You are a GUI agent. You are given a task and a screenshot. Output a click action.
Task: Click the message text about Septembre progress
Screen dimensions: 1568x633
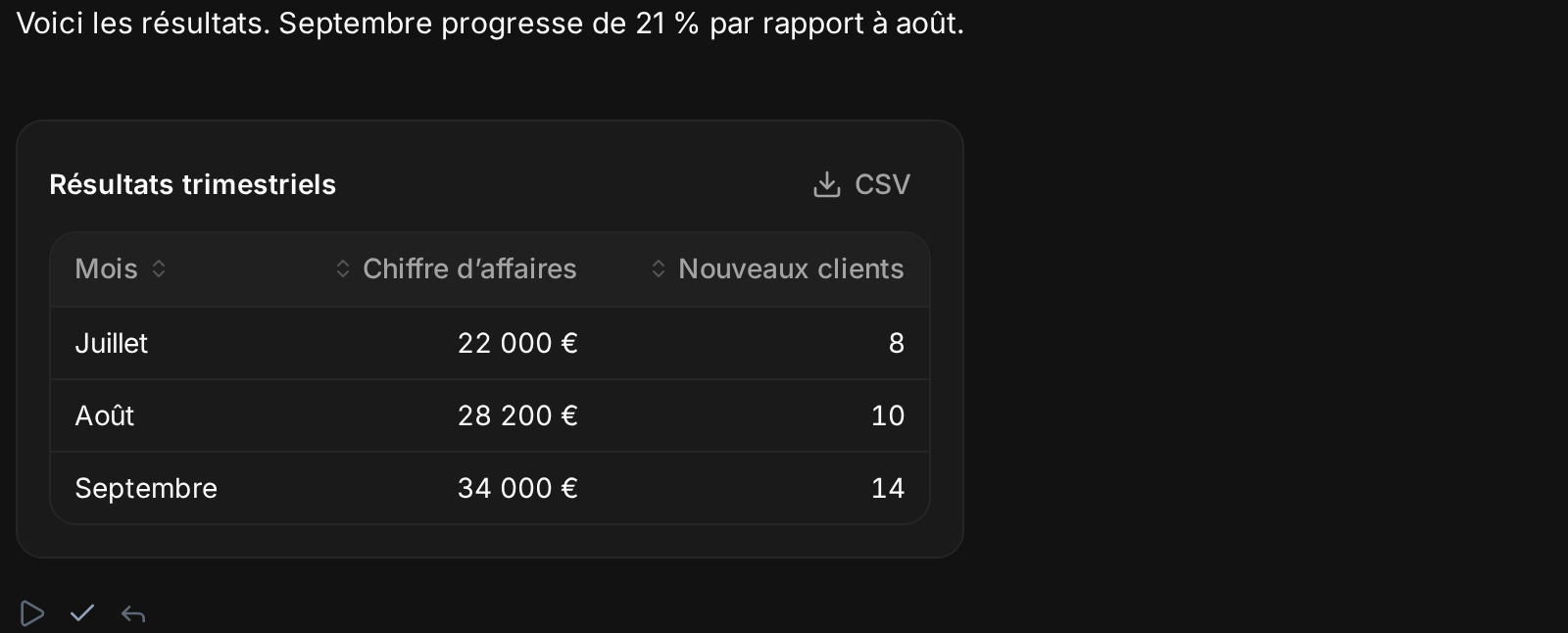(x=490, y=24)
